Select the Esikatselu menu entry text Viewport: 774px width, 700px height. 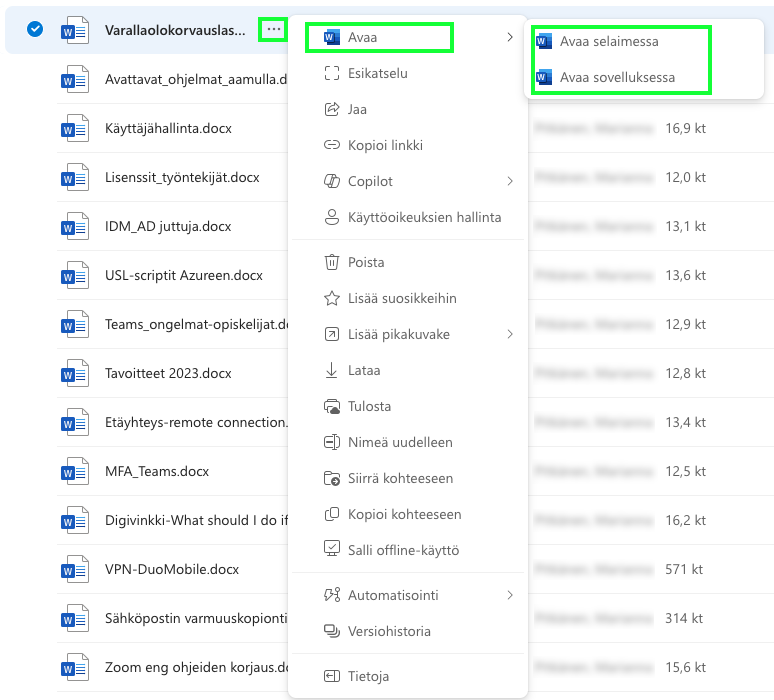tap(378, 74)
